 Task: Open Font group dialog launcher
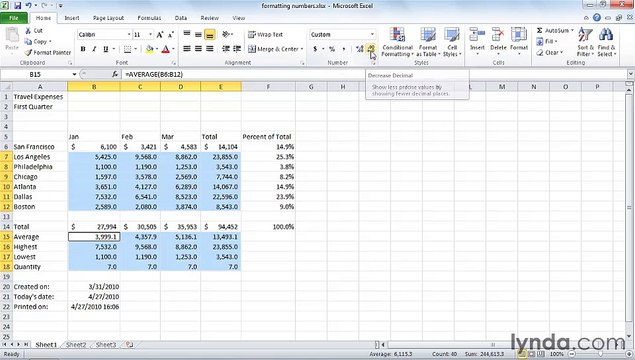(174, 63)
